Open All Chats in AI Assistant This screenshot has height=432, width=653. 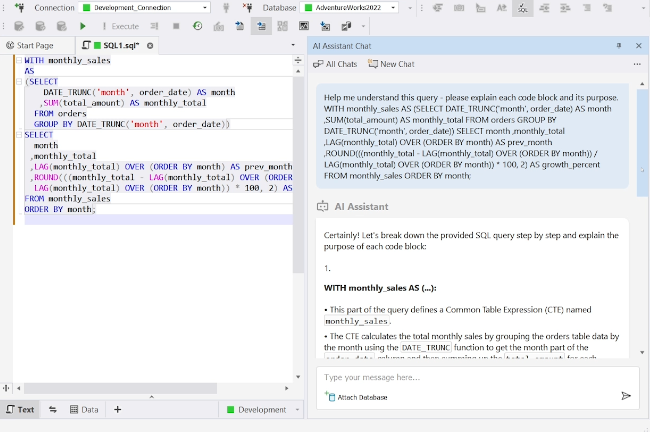pos(335,64)
